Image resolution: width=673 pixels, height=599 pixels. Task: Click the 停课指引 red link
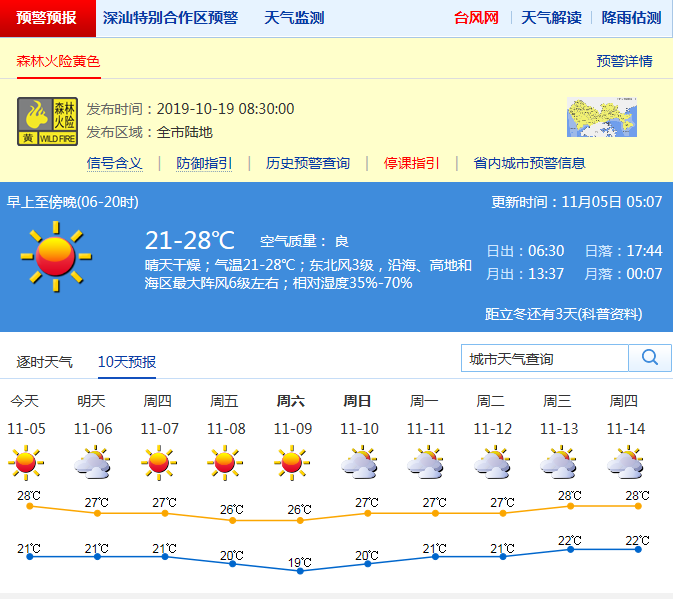(411, 163)
